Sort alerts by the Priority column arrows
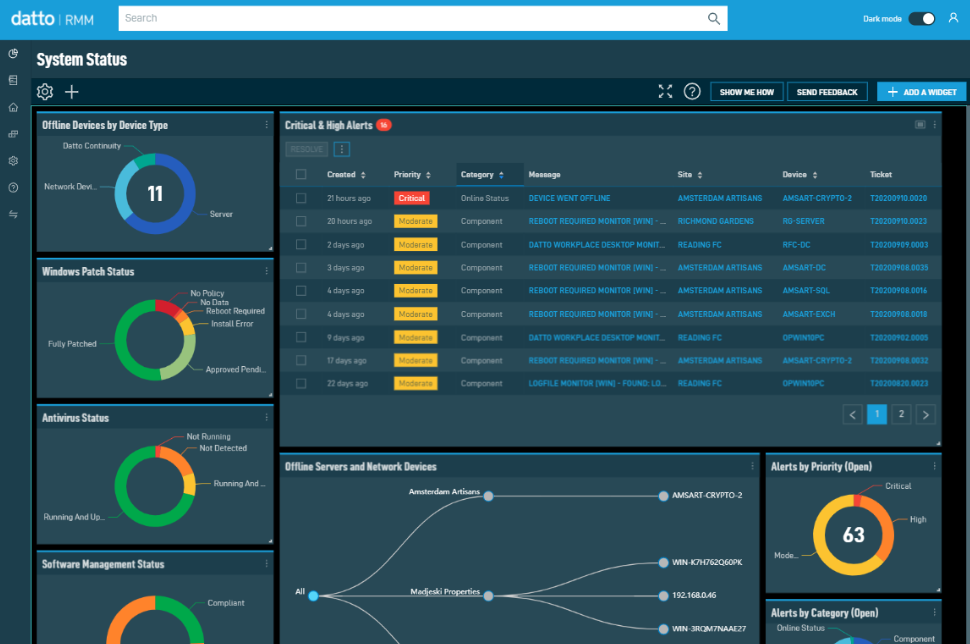 pos(428,174)
